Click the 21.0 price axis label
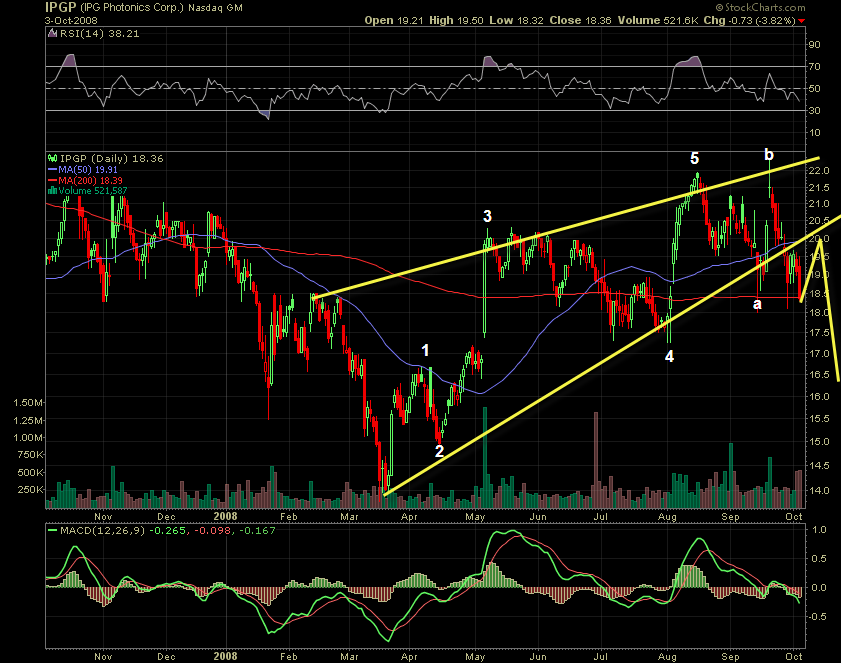Viewport: 841px width, 663px height. (x=819, y=204)
